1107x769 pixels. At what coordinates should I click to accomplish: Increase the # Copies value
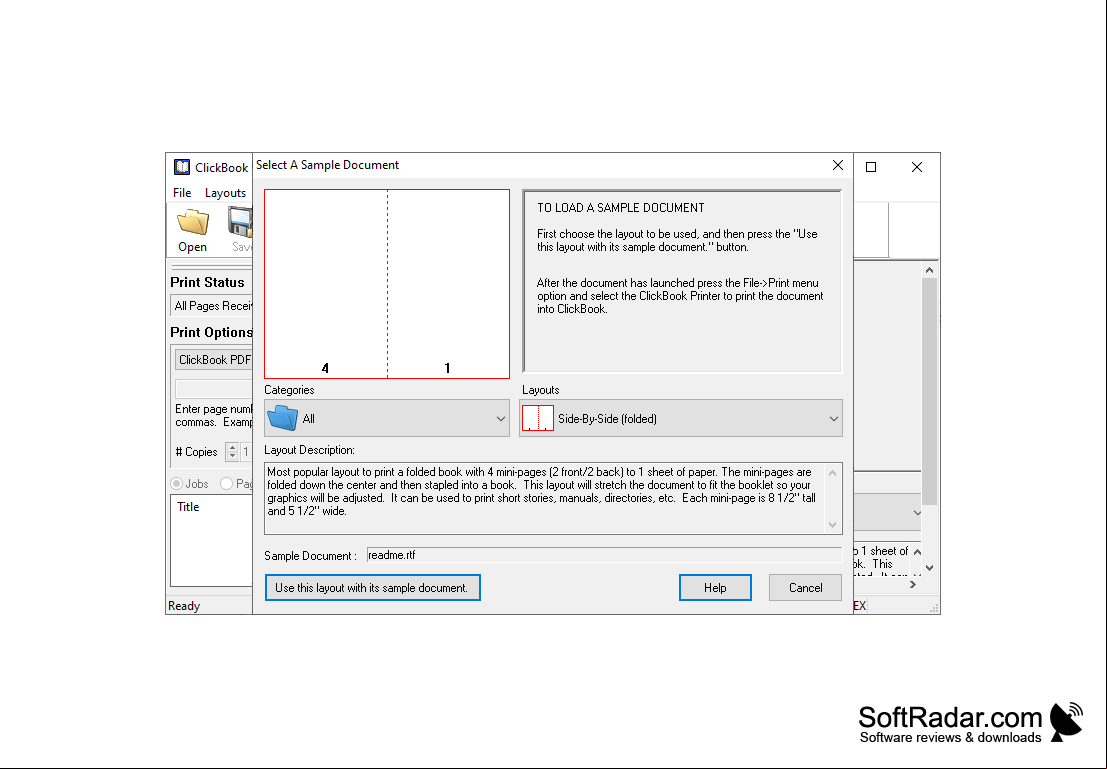232,447
